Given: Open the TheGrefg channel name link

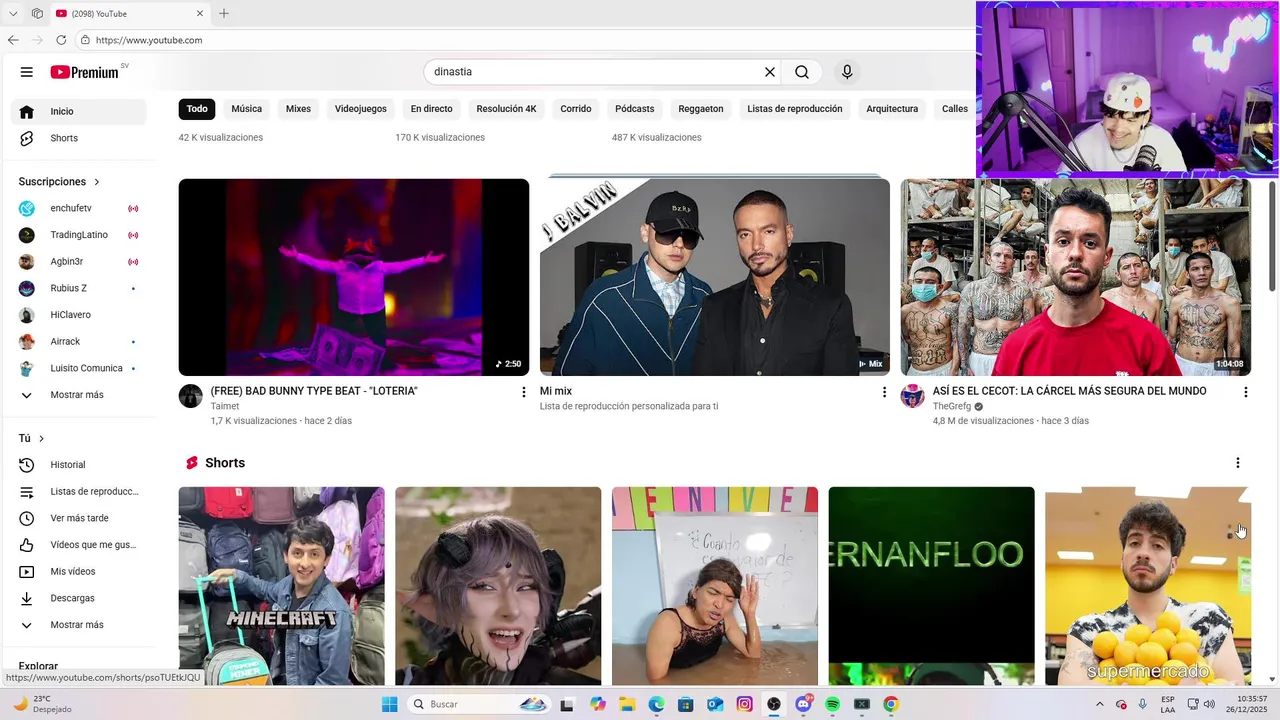Looking at the screenshot, I should [952, 407].
